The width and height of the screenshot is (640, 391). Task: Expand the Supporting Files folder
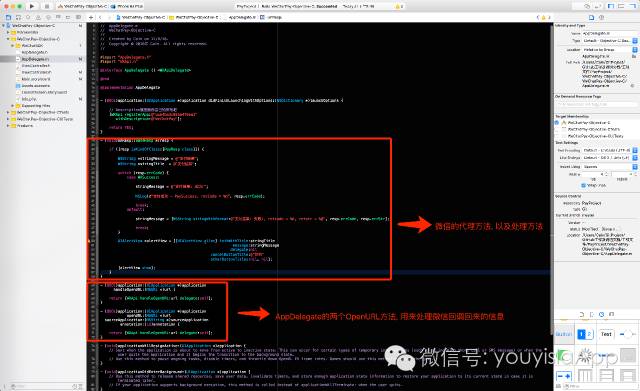coord(13,106)
